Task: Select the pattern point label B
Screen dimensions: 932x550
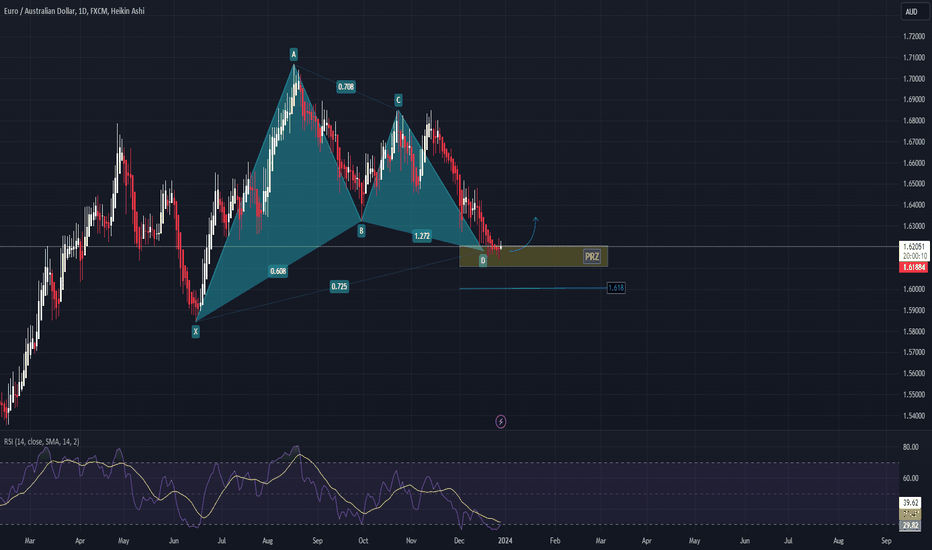Action: (x=361, y=231)
